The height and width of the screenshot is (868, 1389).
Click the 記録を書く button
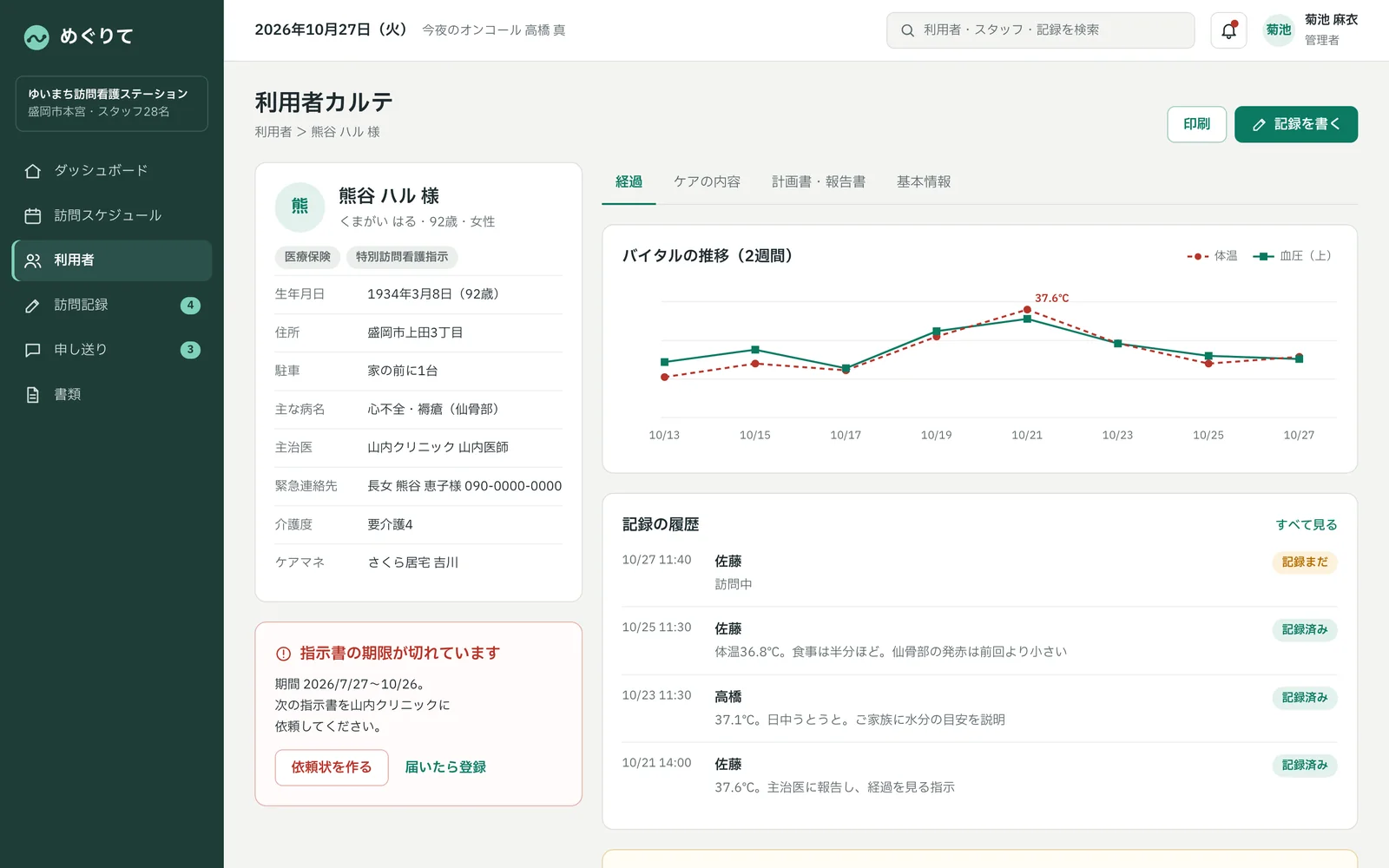coord(1296,124)
